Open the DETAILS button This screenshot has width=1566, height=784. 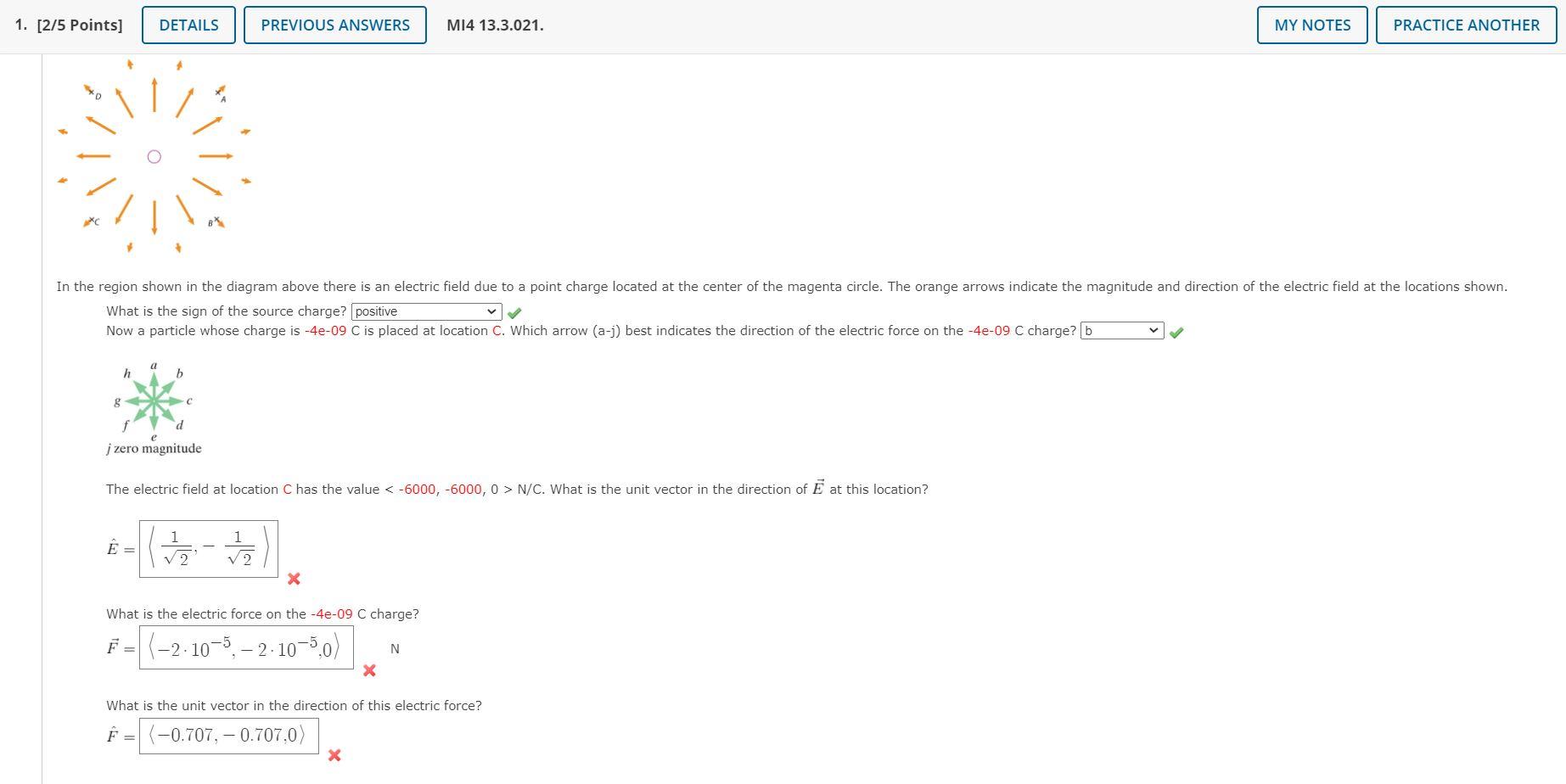point(188,25)
